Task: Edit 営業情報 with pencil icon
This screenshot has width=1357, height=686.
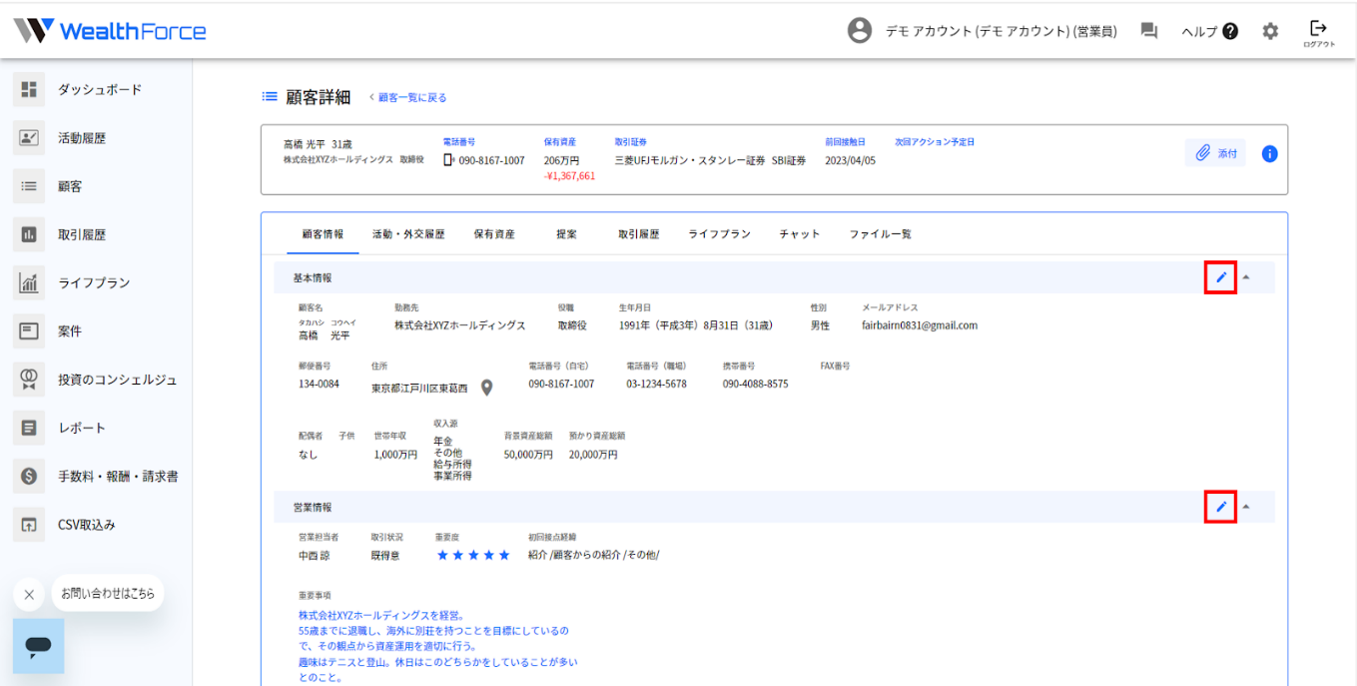Action: [x=1221, y=507]
